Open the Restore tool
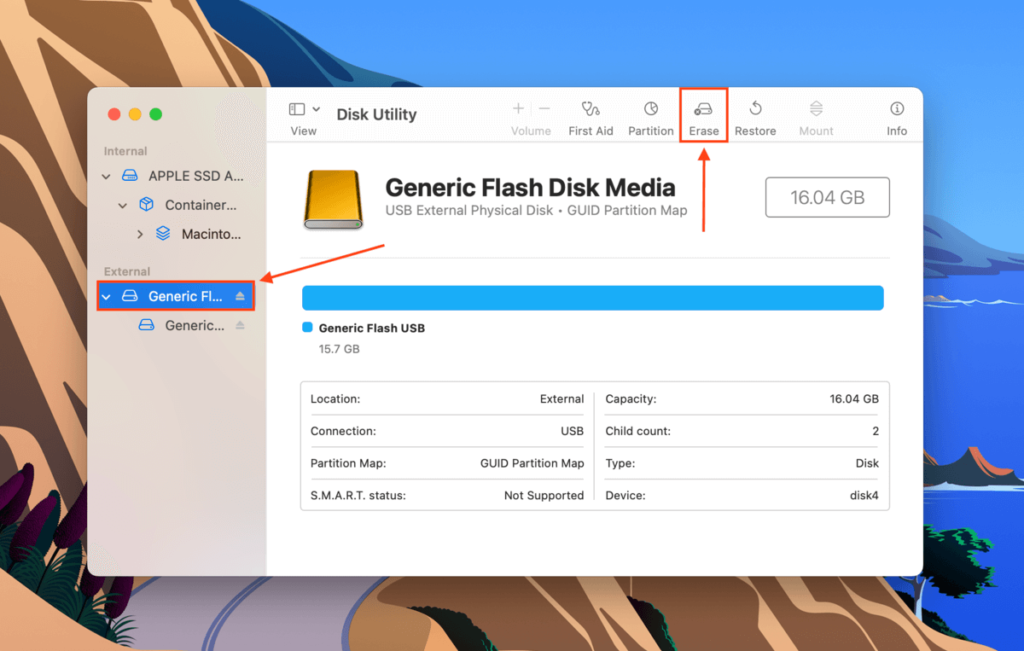Image resolution: width=1024 pixels, height=651 pixels. [756, 110]
